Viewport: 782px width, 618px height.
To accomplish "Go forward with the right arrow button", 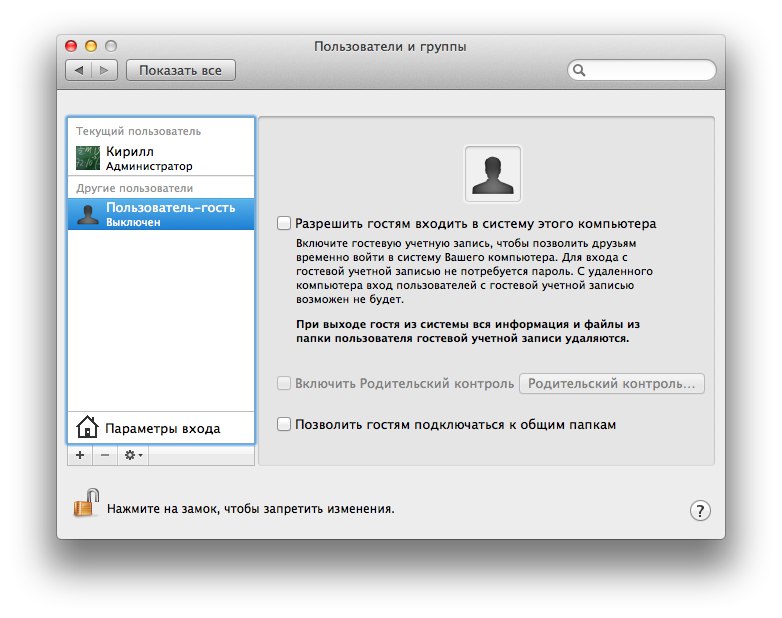I will [x=104, y=70].
